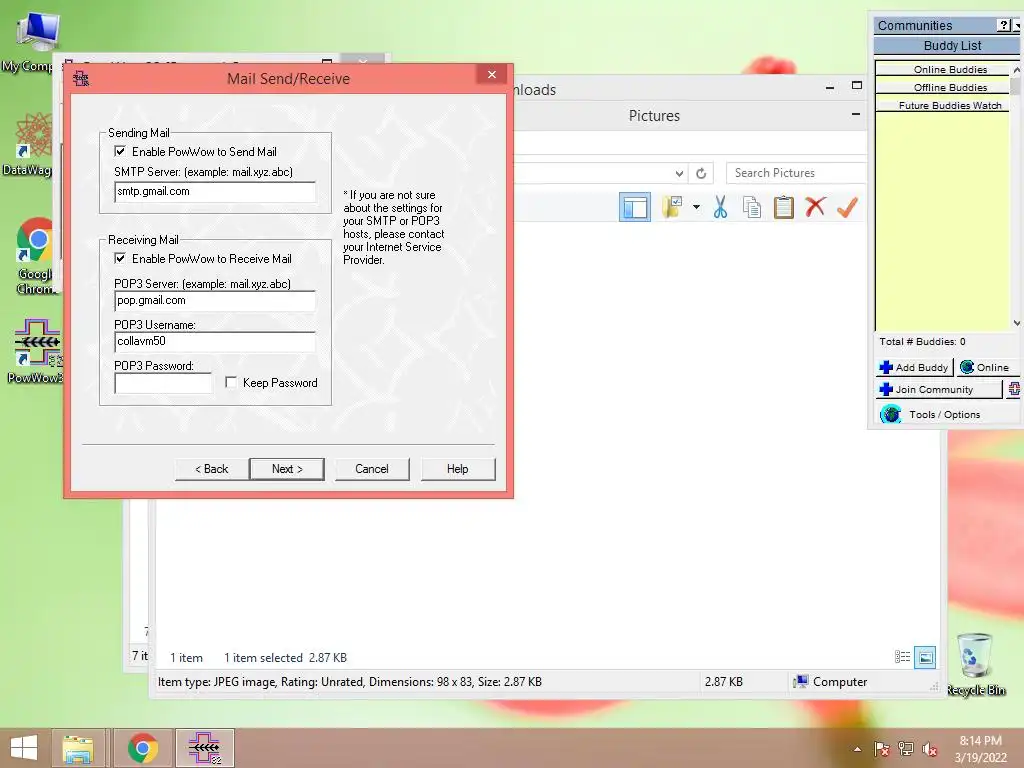Open dropdown arrow next to folder options icon
The image size is (1024, 768).
696,207
